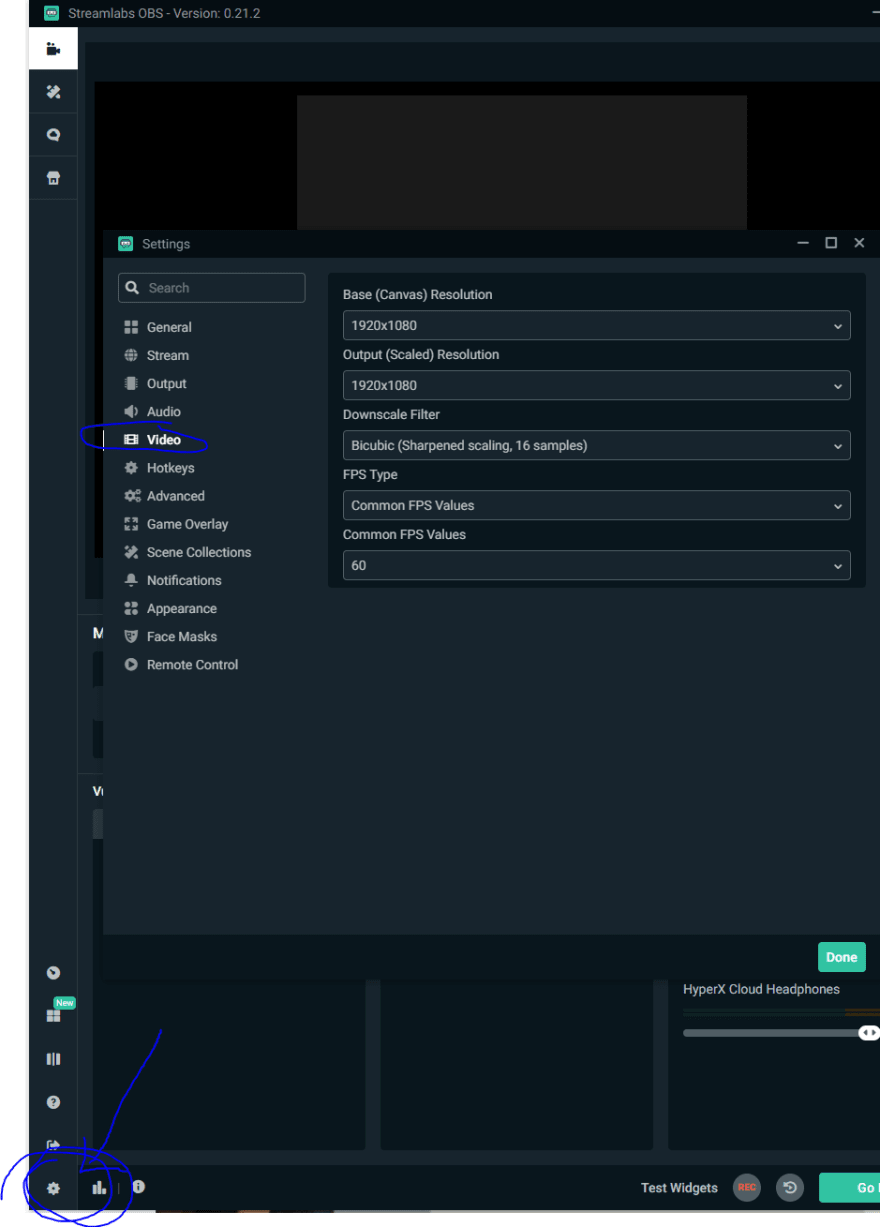Open the Base (Canvas) Resolution dropdown
880x1227 pixels.
point(597,325)
